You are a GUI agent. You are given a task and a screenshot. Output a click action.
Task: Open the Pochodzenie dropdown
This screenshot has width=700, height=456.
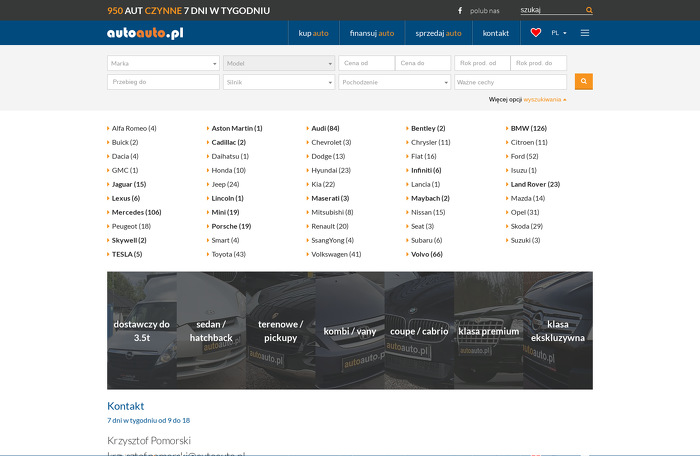click(x=394, y=82)
